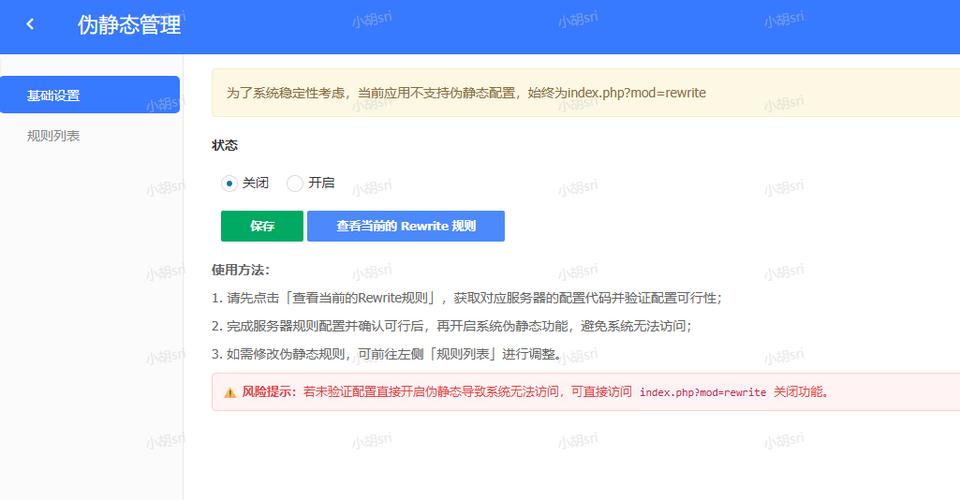Click the green 保存 button
Image resolution: width=960 pixels, height=500 pixels.
coord(262,226)
